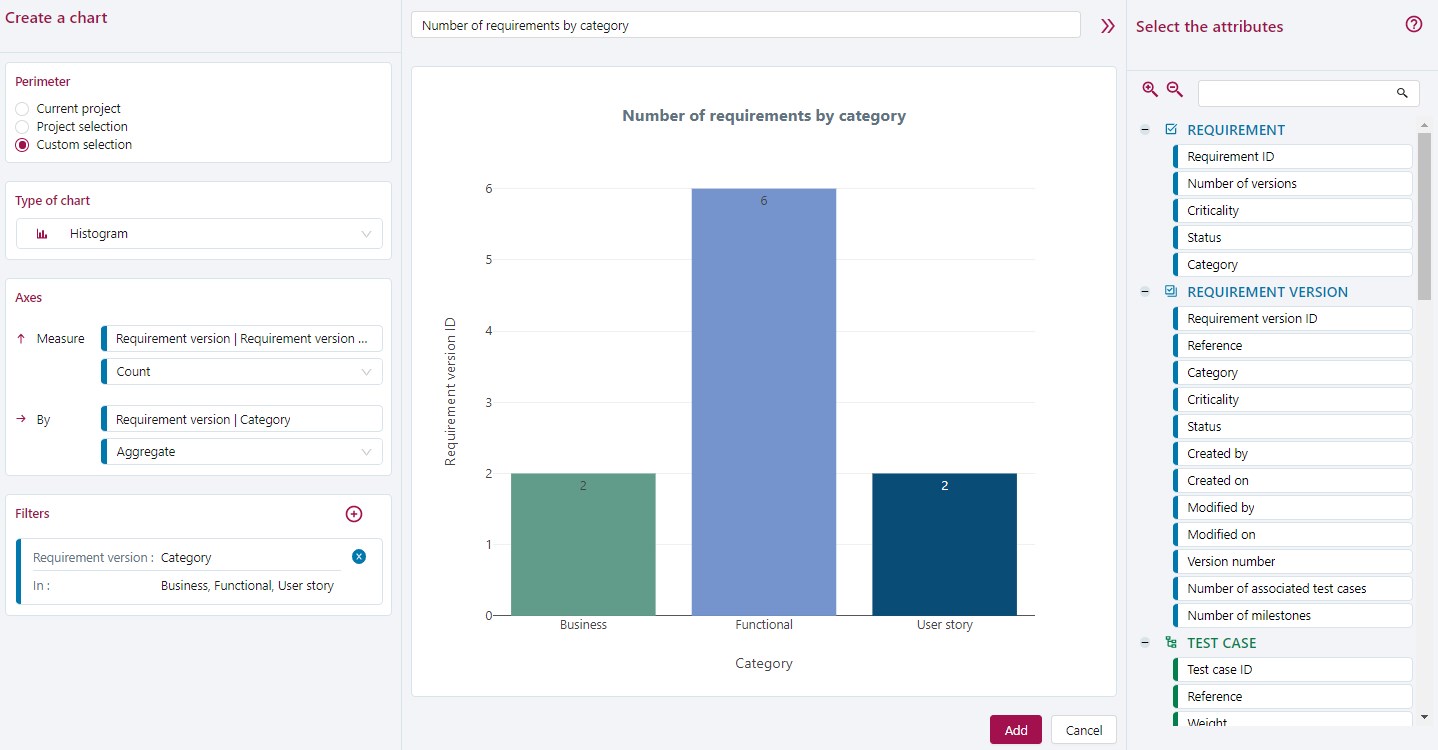The width and height of the screenshot is (1438, 750).
Task: Open the Type of chart Histogram dropdown
Action: 199,233
